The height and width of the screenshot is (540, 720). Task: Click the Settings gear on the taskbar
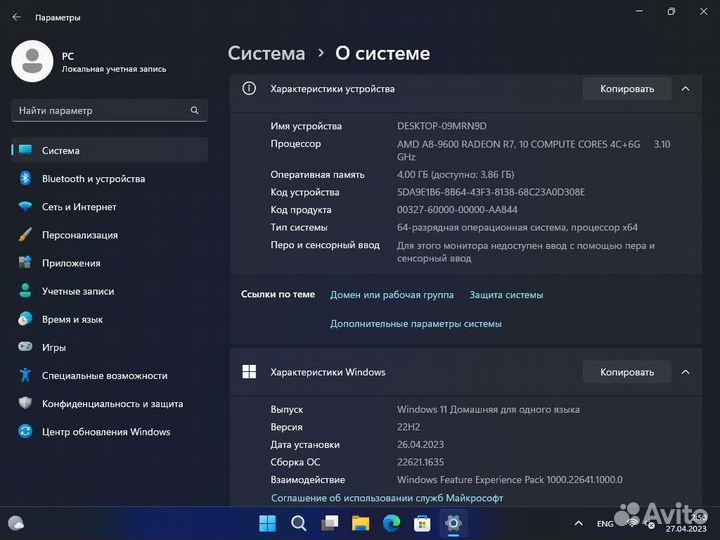[x=453, y=523]
